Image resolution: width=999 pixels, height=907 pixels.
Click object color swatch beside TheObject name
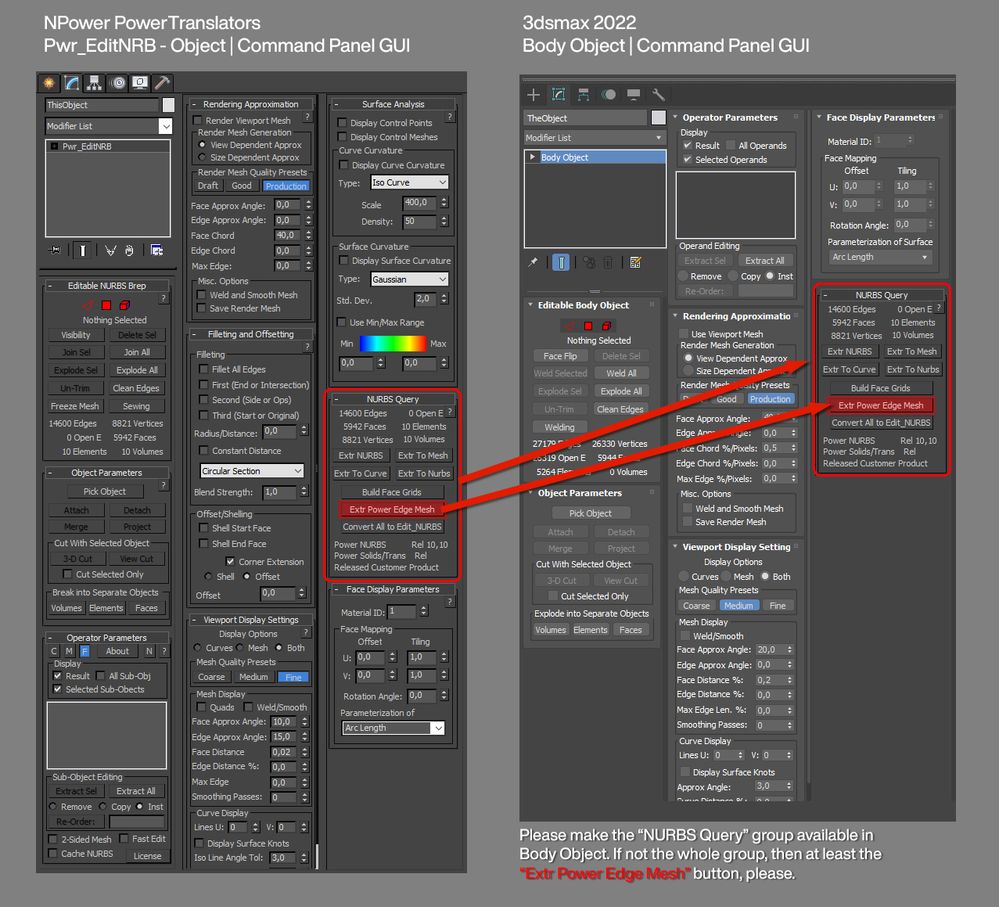pyautogui.click(x=658, y=118)
